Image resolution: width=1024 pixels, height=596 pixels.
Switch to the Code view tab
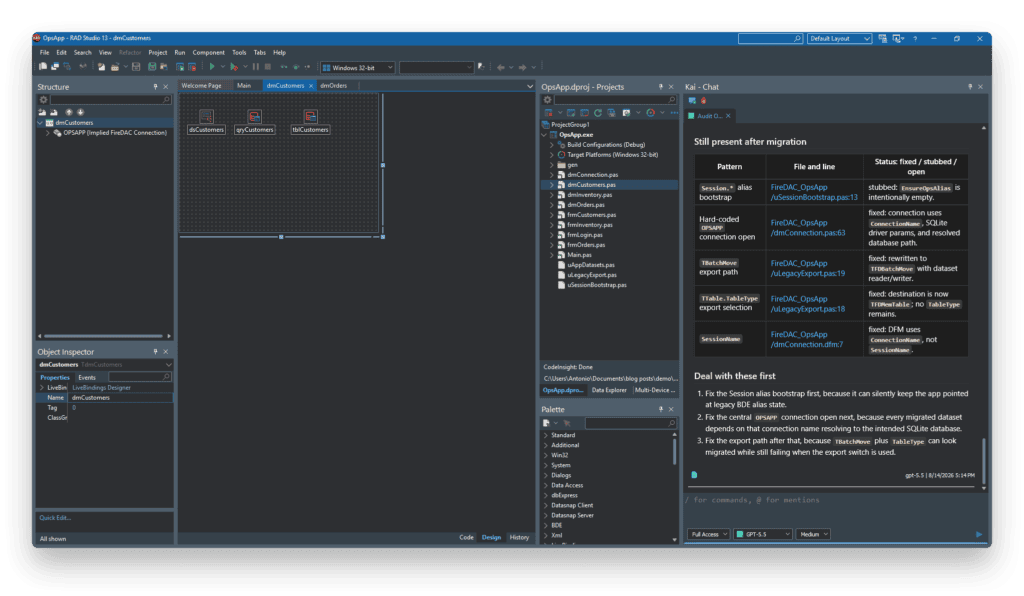pyautogui.click(x=466, y=537)
